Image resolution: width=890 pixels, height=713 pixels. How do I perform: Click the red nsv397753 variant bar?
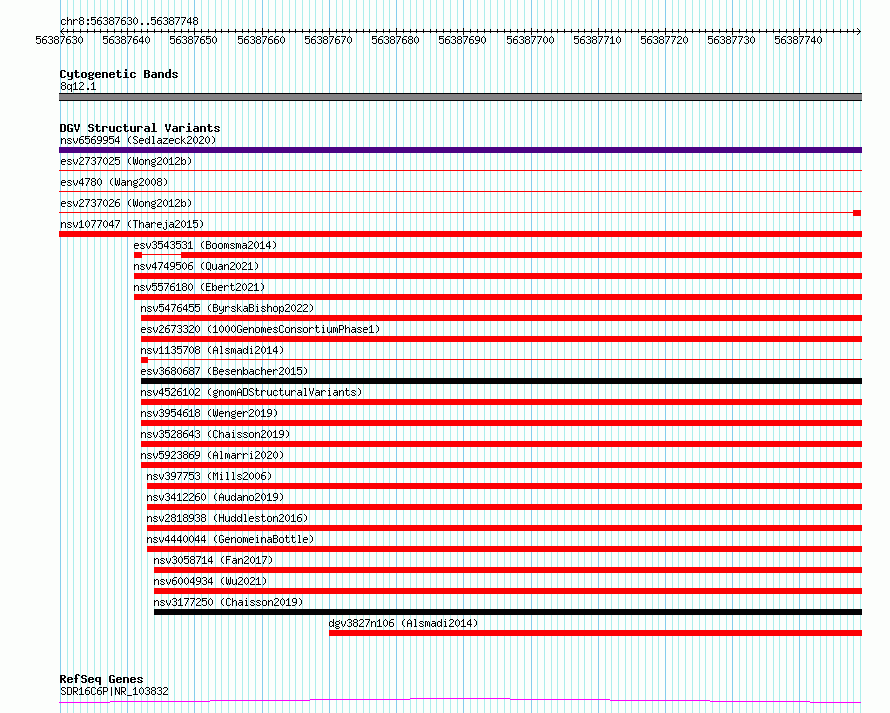tap(505, 486)
